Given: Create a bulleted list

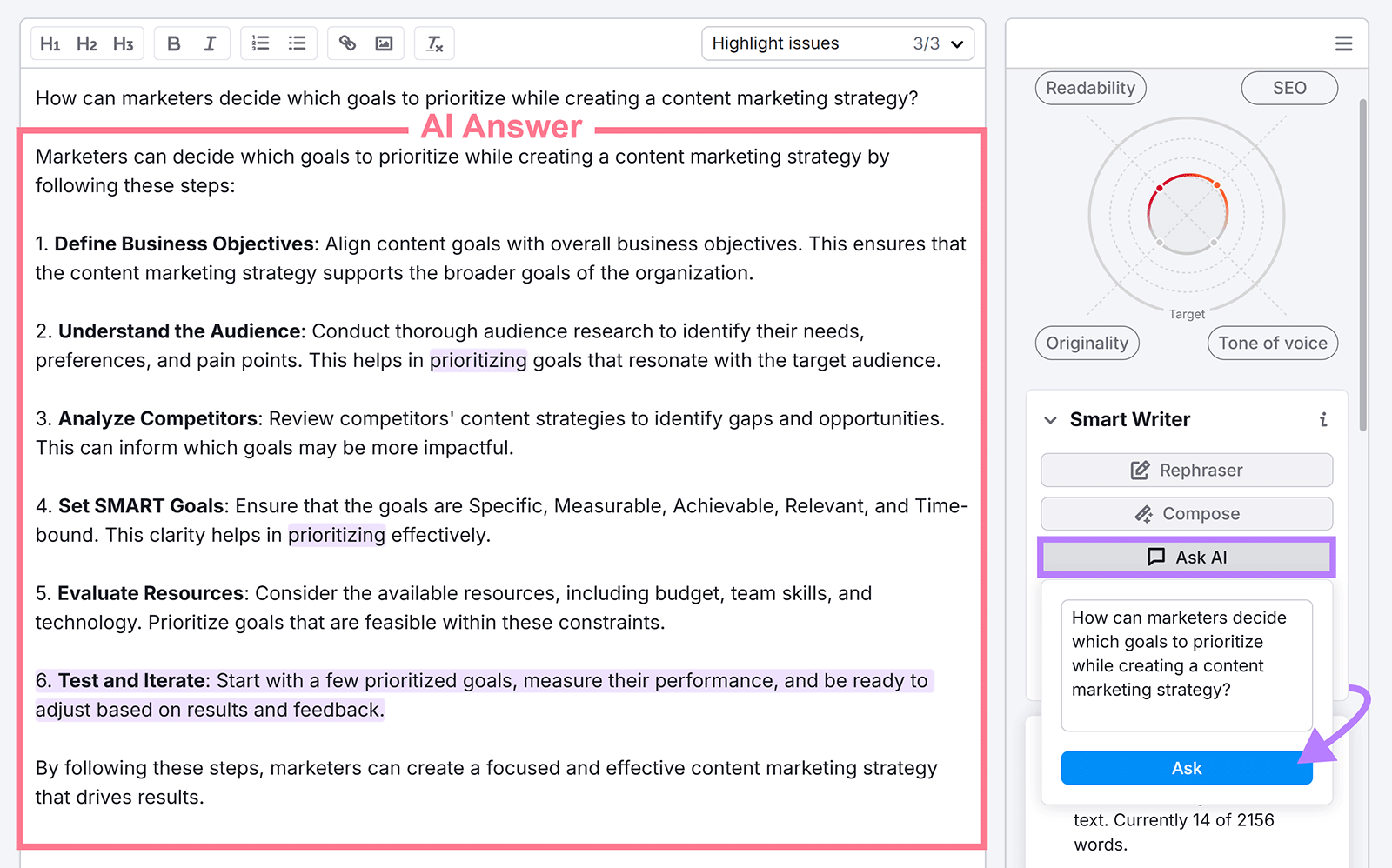Looking at the screenshot, I should (297, 43).
